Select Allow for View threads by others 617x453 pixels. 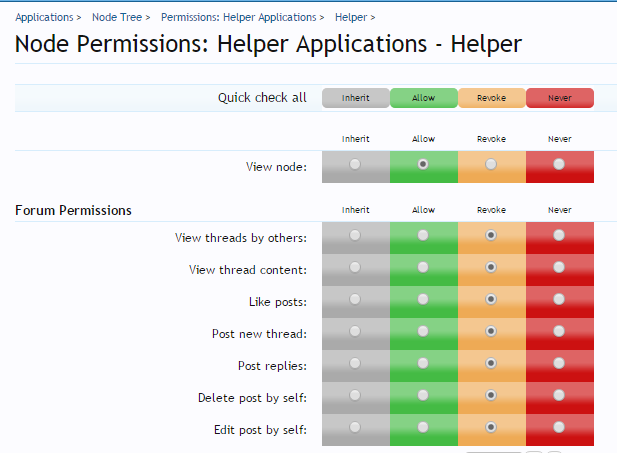point(423,236)
